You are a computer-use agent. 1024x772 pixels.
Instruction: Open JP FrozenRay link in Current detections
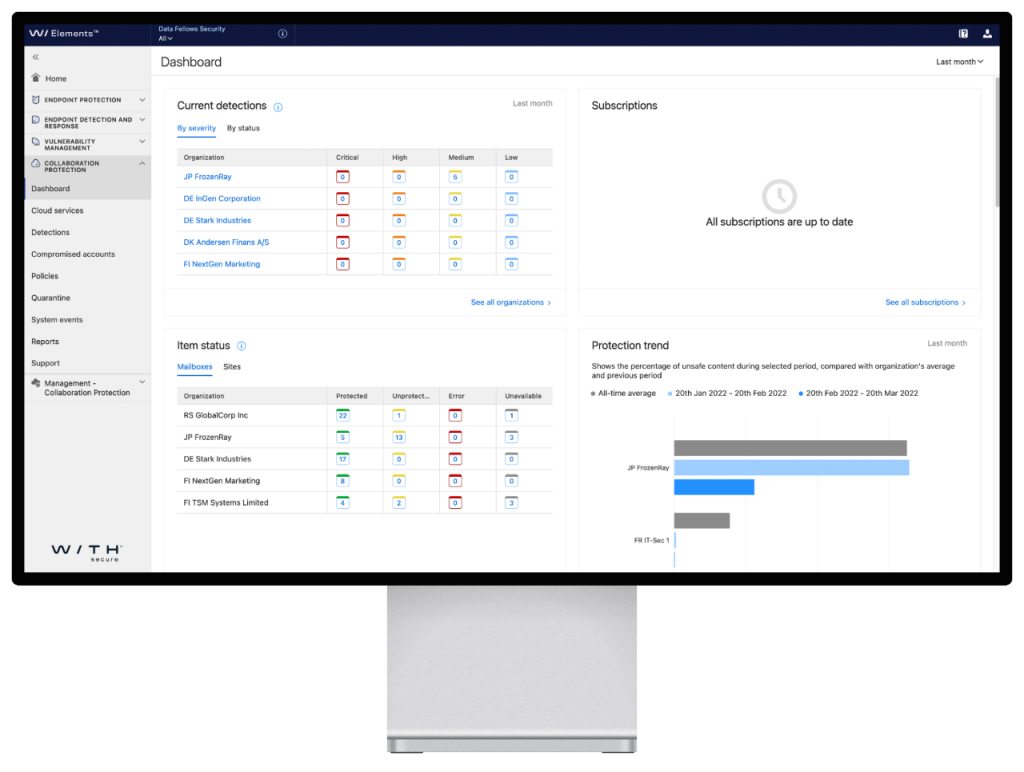(207, 177)
